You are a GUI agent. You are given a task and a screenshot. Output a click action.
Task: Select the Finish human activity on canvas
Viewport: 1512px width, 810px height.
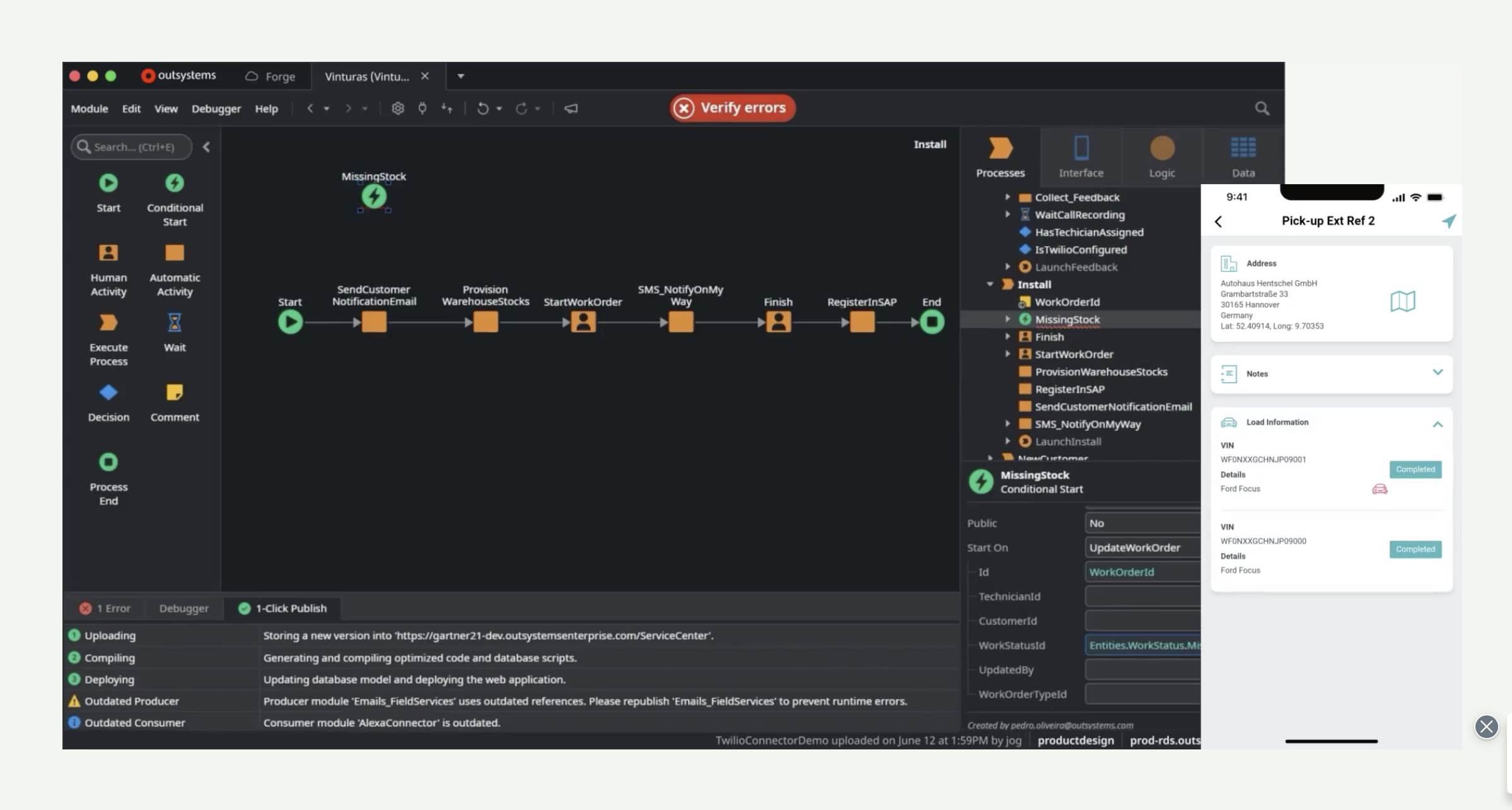(779, 322)
